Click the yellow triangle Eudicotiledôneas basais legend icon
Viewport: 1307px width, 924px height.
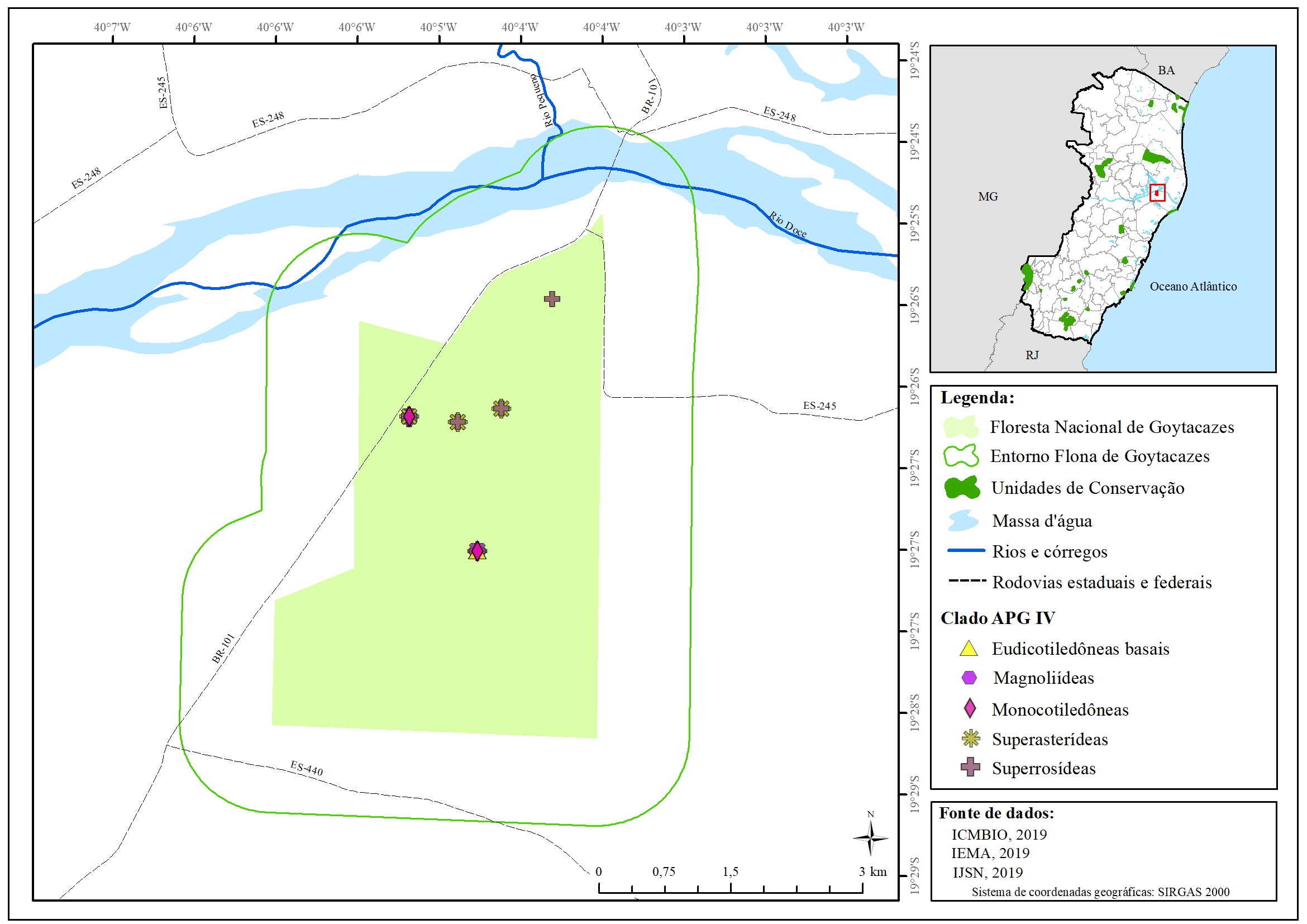tap(969, 649)
